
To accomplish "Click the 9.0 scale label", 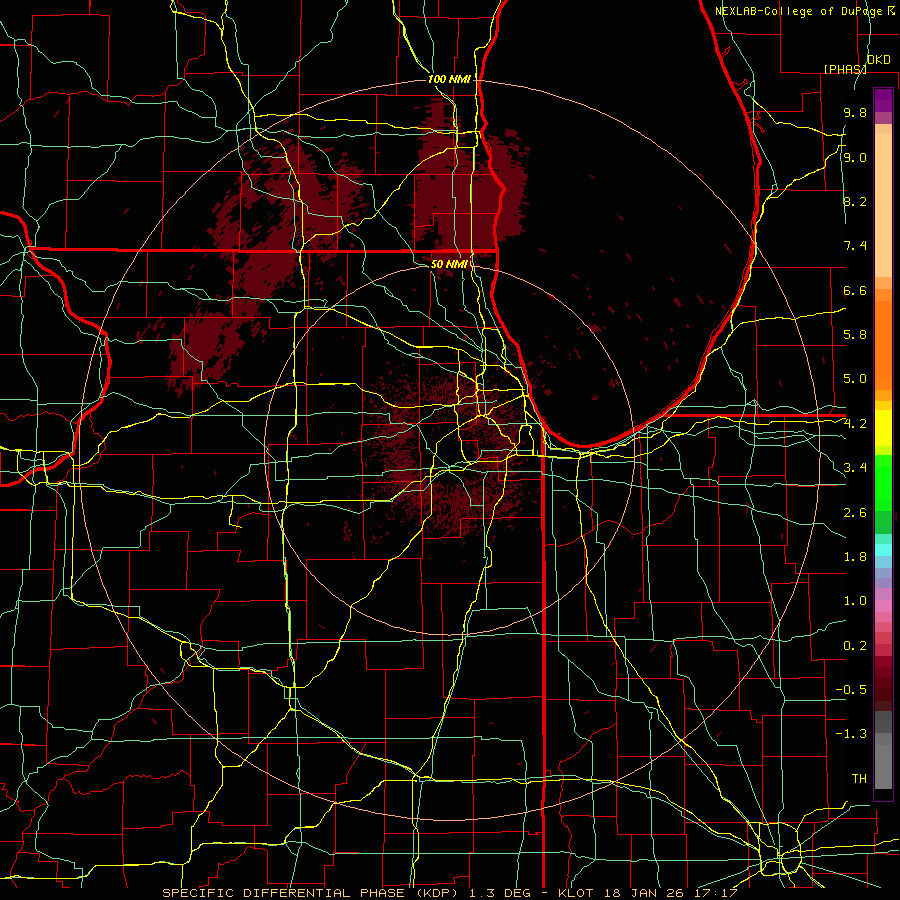I will pos(855,157).
